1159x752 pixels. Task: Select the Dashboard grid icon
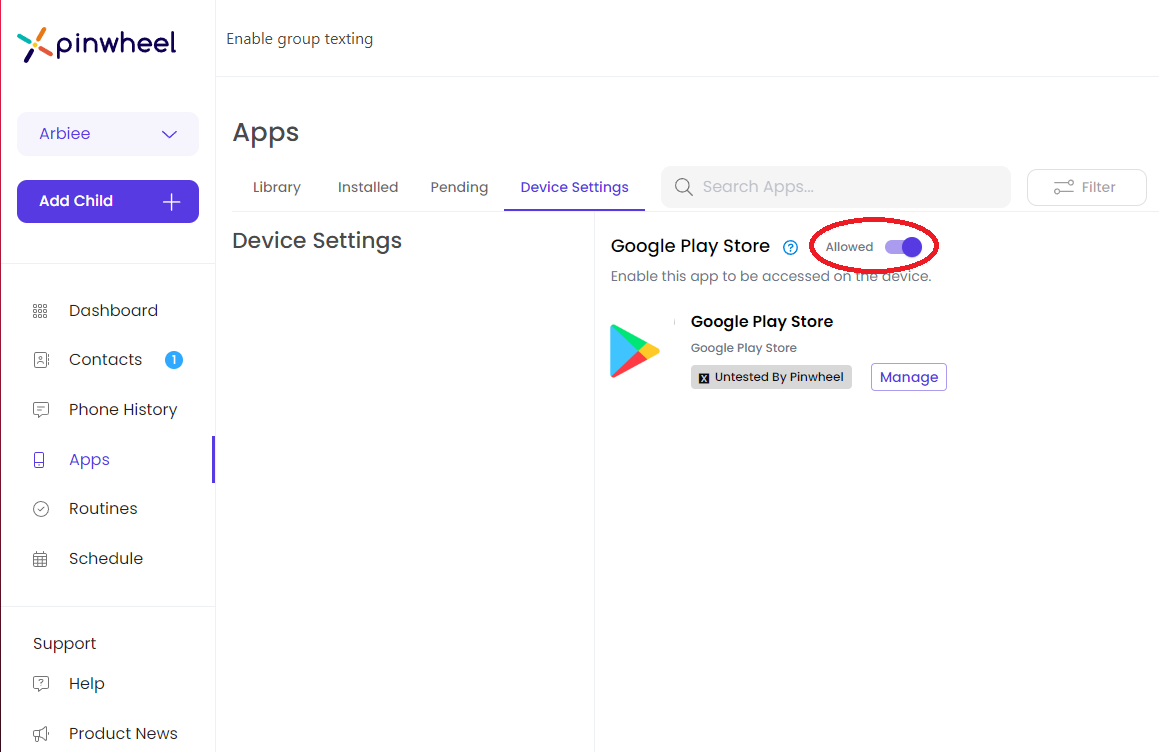point(40,310)
